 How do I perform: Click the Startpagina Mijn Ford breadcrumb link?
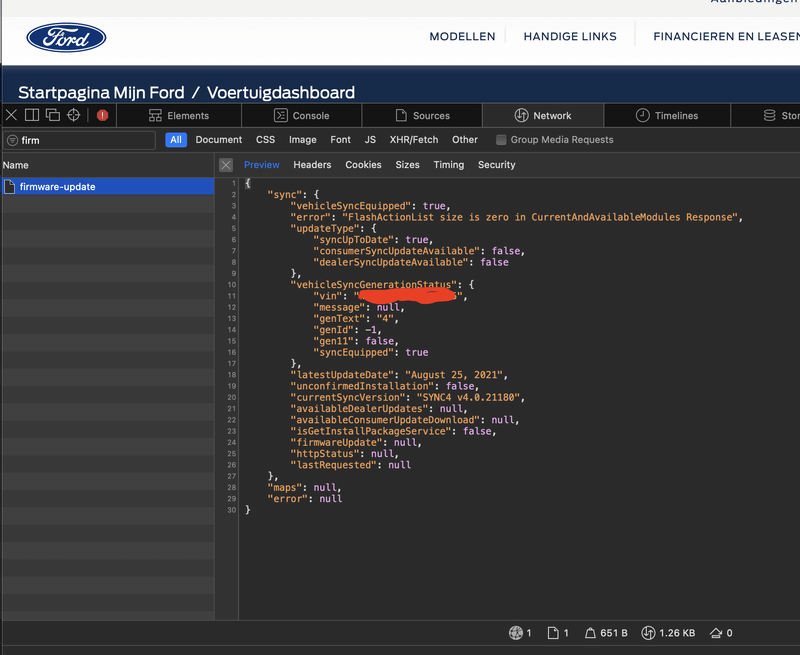tap(101, 92)
